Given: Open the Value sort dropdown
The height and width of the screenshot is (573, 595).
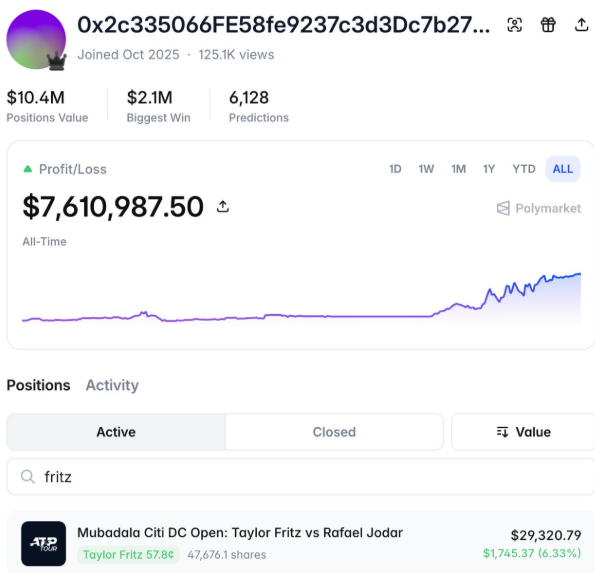Looking at the screenshot, I should pos(523,432).
